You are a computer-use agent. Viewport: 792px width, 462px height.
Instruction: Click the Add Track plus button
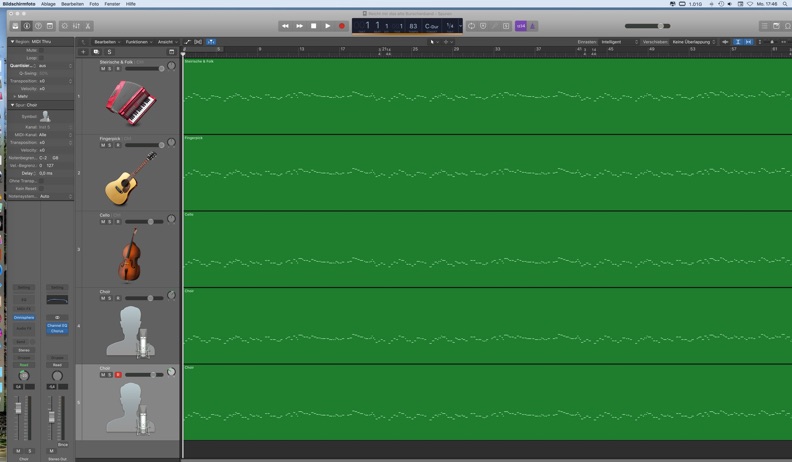[x=83, y=52]
